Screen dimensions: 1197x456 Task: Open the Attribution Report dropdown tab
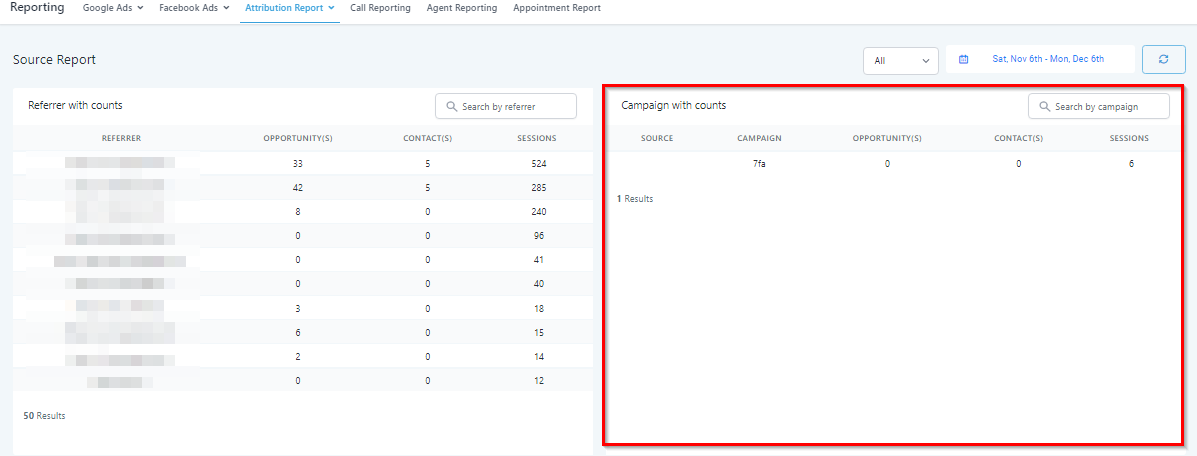(x=289, y=8)
